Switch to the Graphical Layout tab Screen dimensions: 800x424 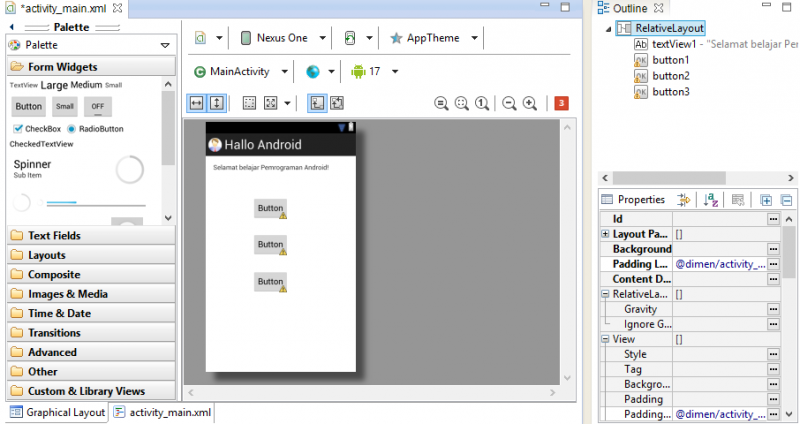pos(58,412)
